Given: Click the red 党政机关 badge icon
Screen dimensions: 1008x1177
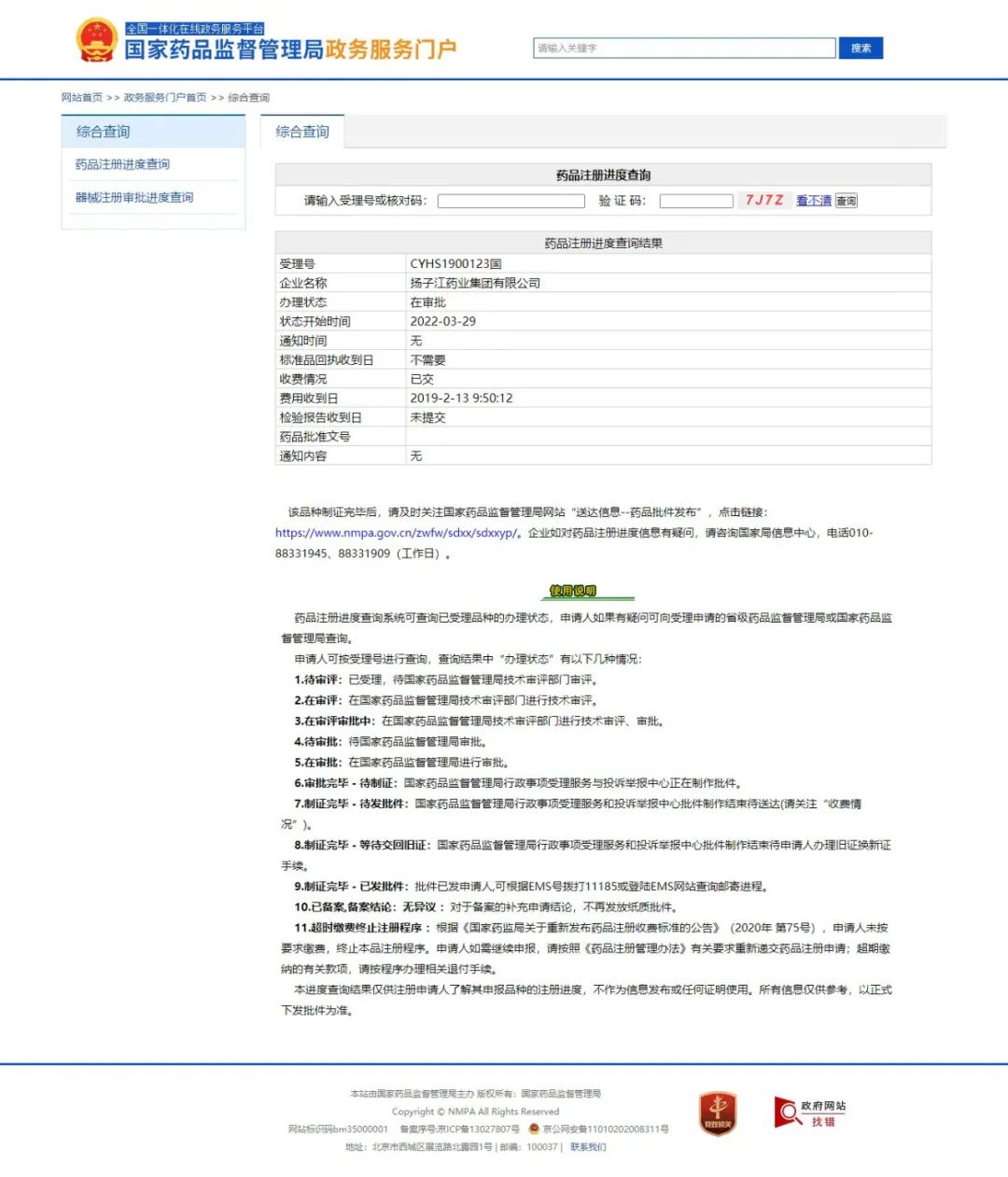Looking at the screenshot, I should pyautogui.click(x=718, y=1114).
